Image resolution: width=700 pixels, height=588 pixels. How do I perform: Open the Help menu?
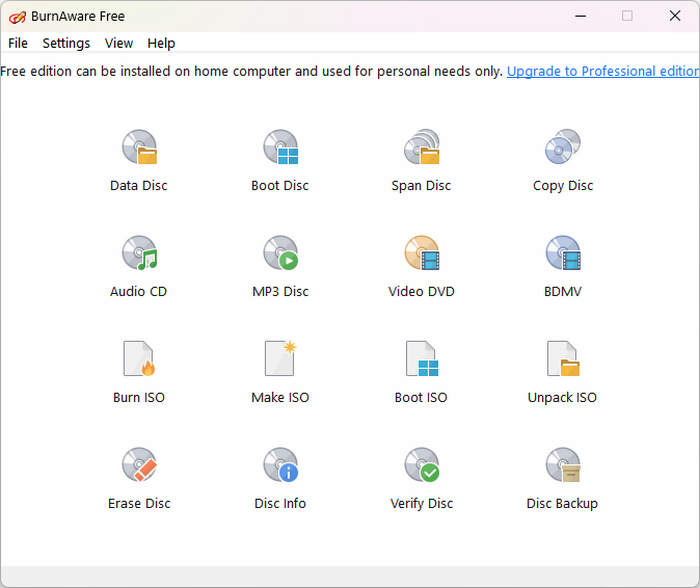(x=161, y=43)
